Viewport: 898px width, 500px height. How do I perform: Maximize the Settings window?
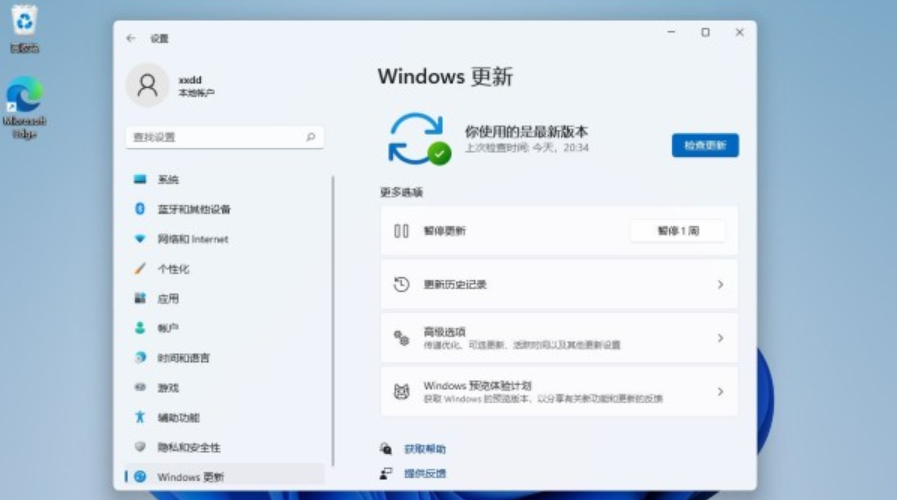(706, 33)
